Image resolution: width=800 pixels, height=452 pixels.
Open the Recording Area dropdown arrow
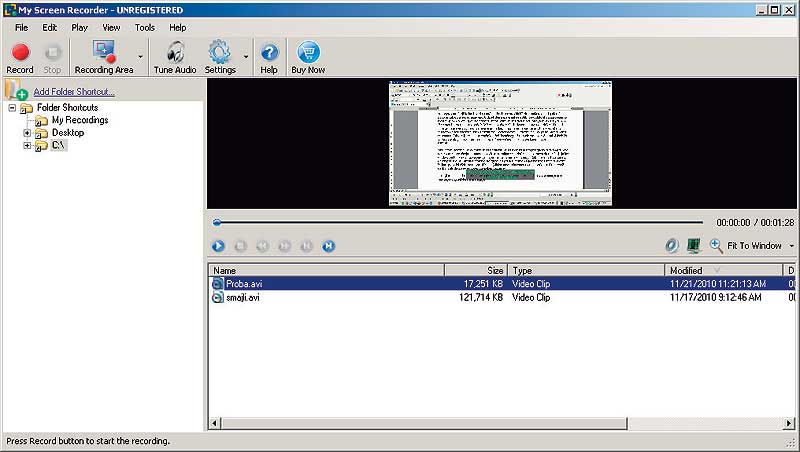pos(140,57)
